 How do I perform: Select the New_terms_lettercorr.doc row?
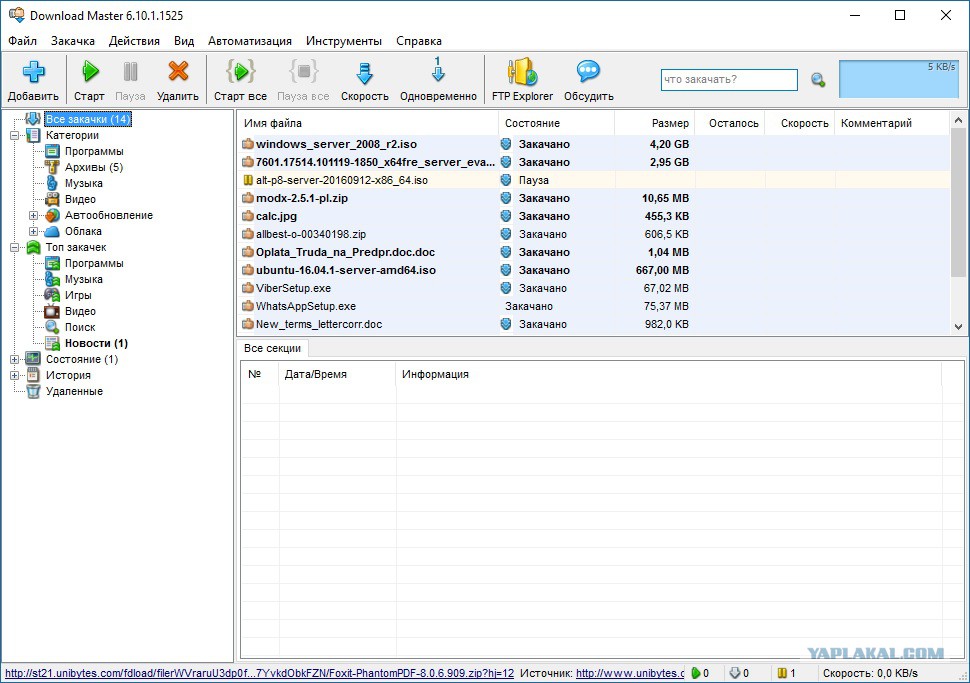coord(594,324)
